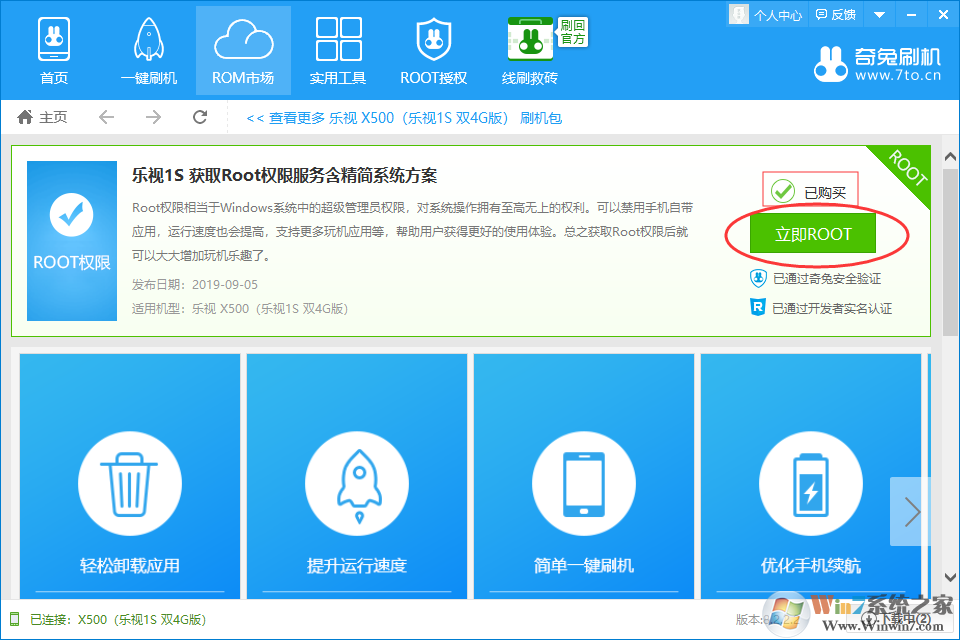The width and height of the screenshot is (960, 640).
Task: Select the ROM市场 tab
Action: pyautogui.click(x=243, y=52)
